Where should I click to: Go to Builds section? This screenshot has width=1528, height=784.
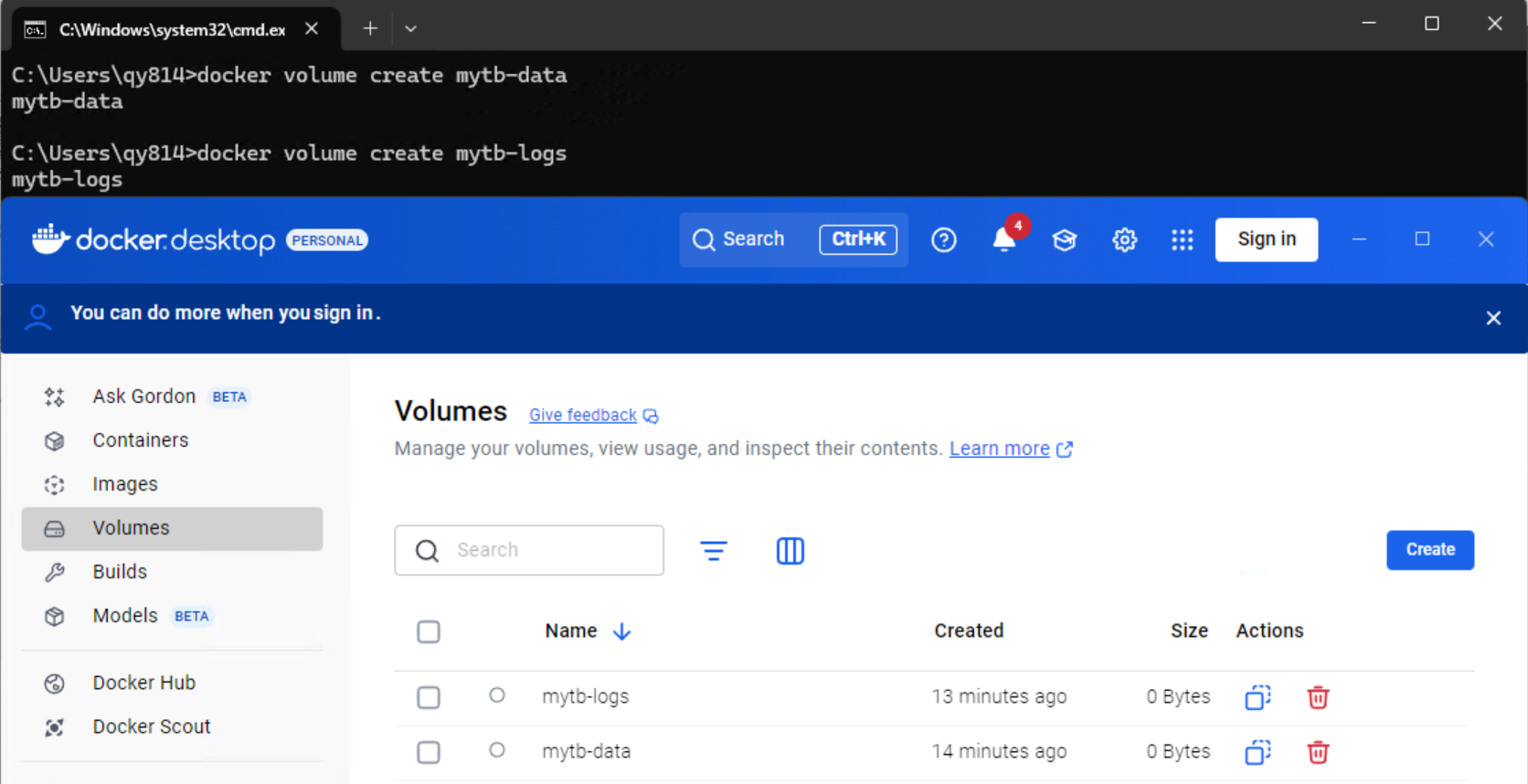(x=172, y=572)
